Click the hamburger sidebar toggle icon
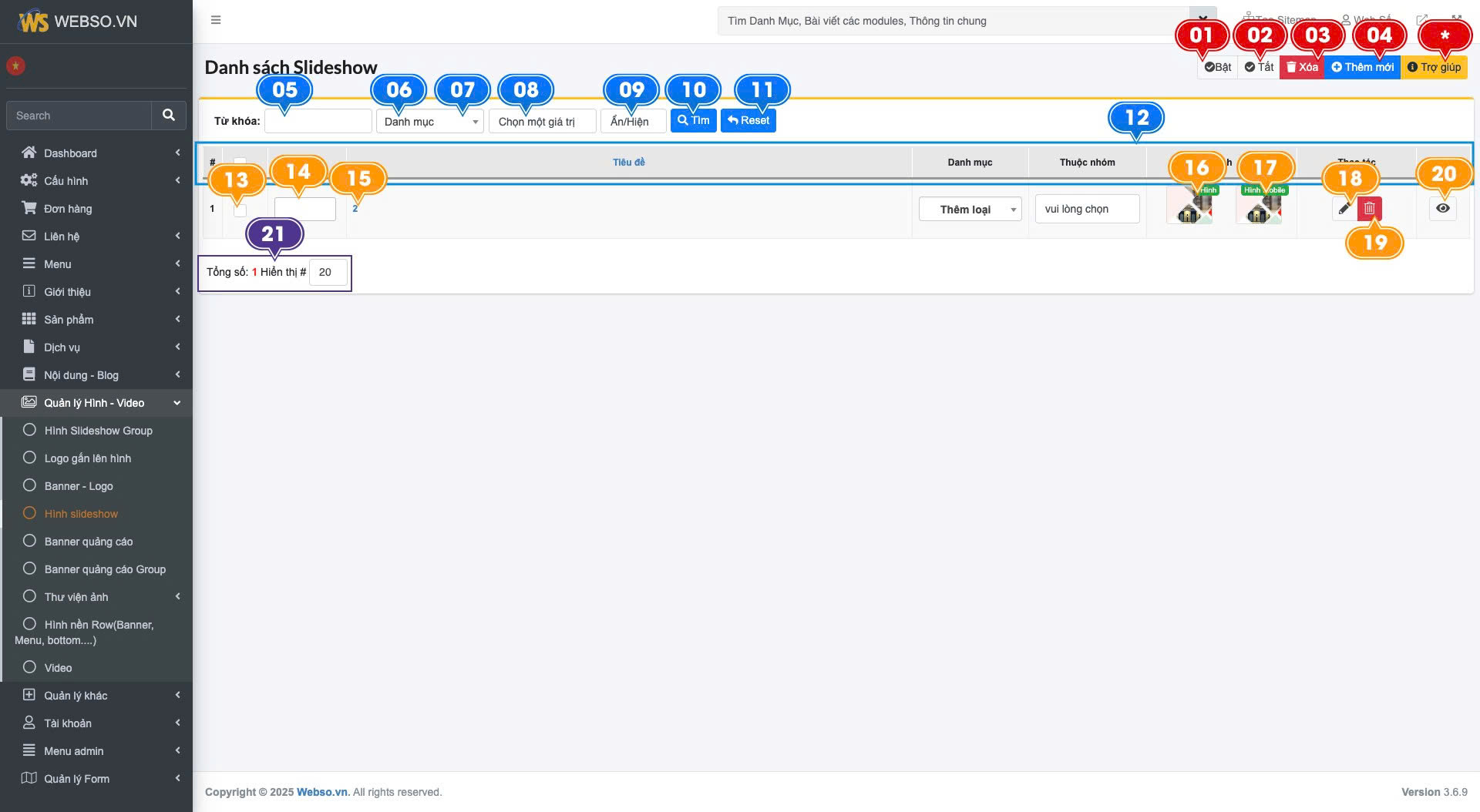 (216, 20)
